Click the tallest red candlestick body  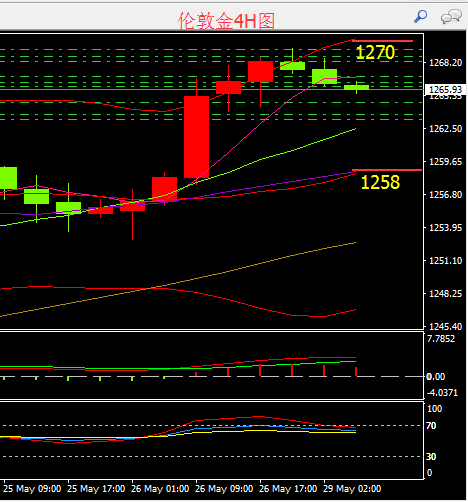[197, 137]
